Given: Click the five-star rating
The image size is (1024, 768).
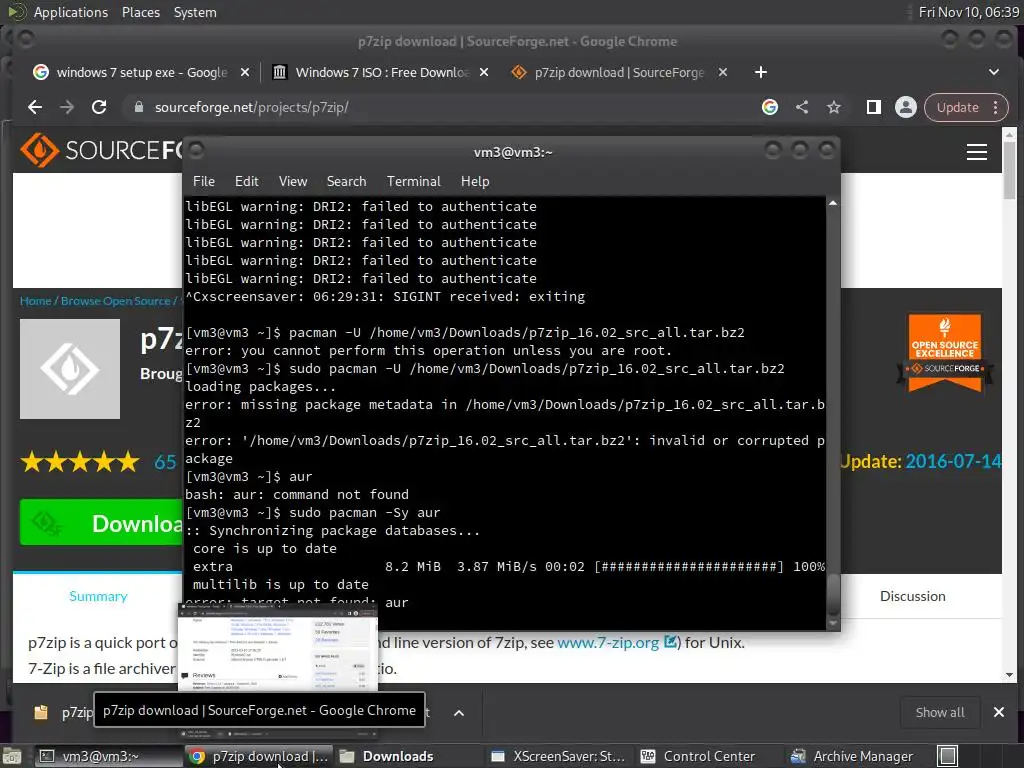Looking at the screenshot, I should (x=80, y=462).
